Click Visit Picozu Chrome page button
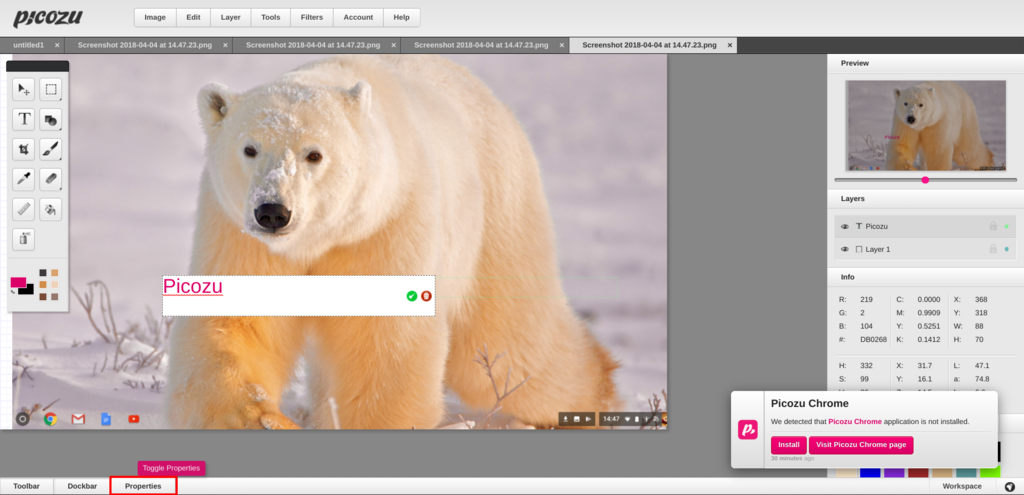This screenshot has width=1024, height=495. tap(861, 445)
